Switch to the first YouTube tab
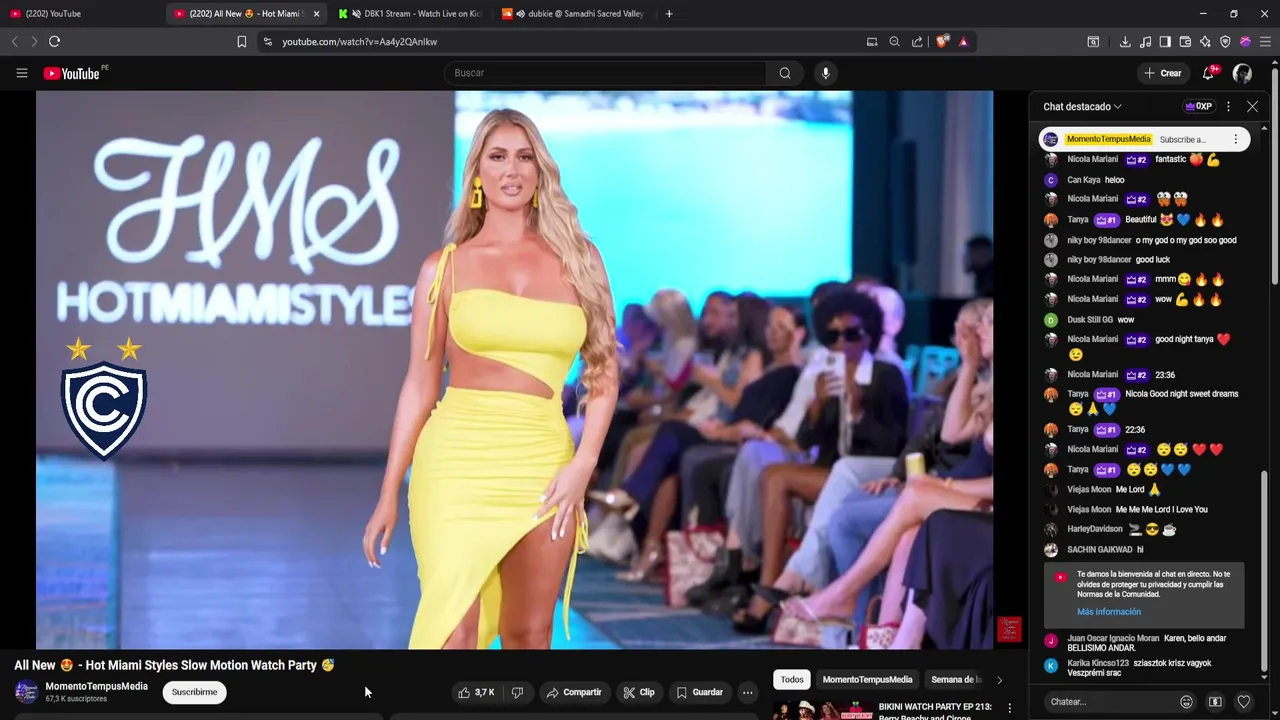 tap(80, 13)
